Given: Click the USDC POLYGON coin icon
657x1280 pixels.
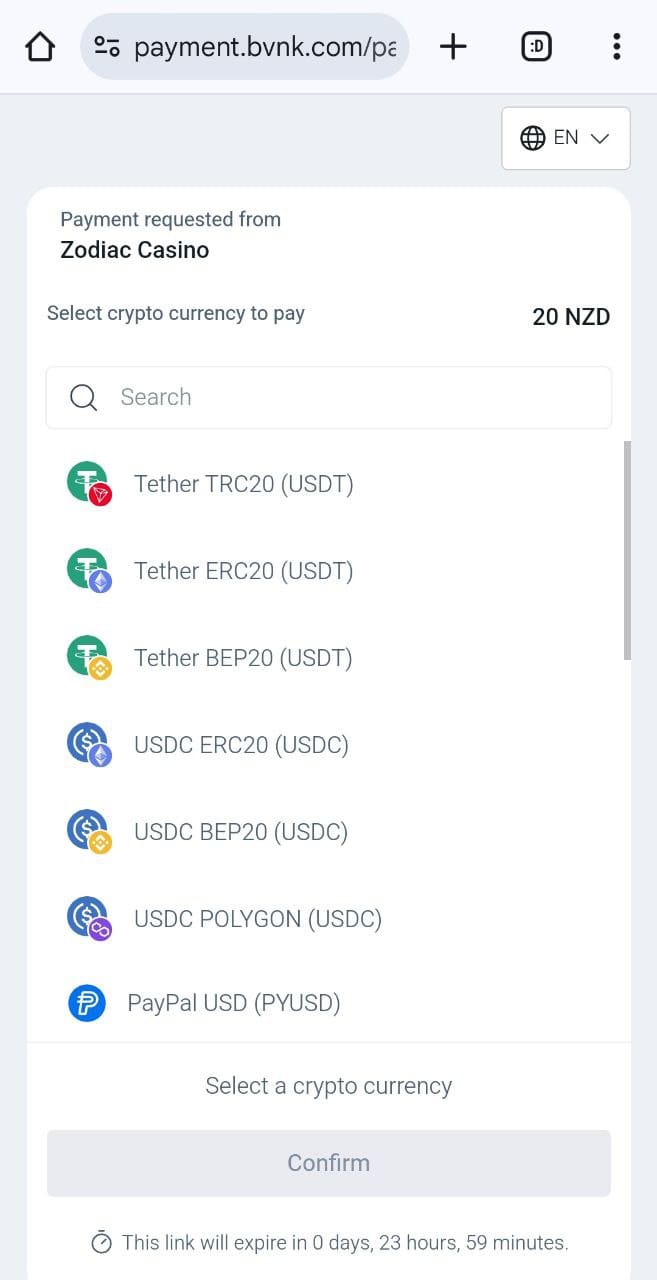Looking at the screenshot, I should coord(88,918).
